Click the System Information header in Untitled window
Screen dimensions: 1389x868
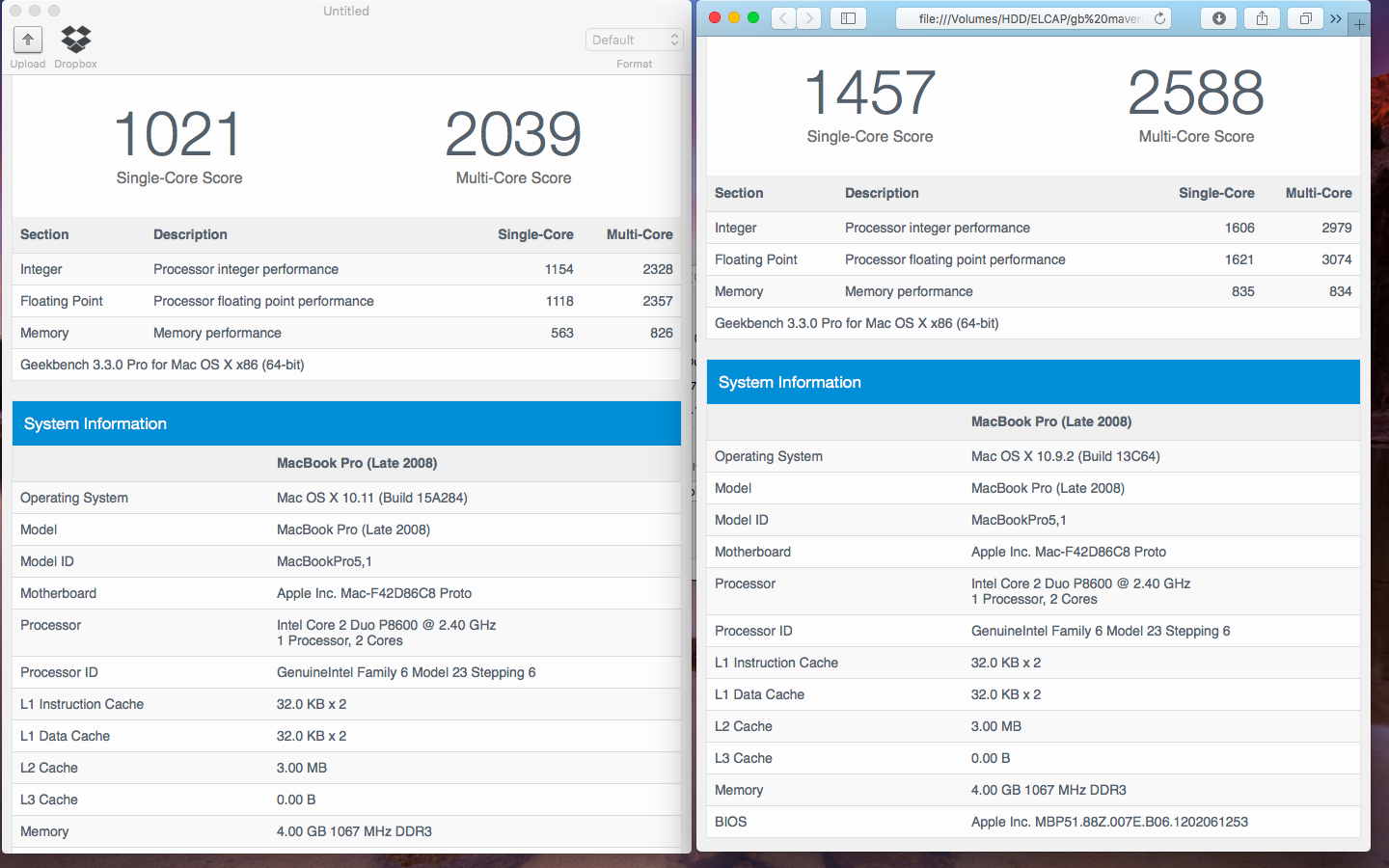pos(346,423)
